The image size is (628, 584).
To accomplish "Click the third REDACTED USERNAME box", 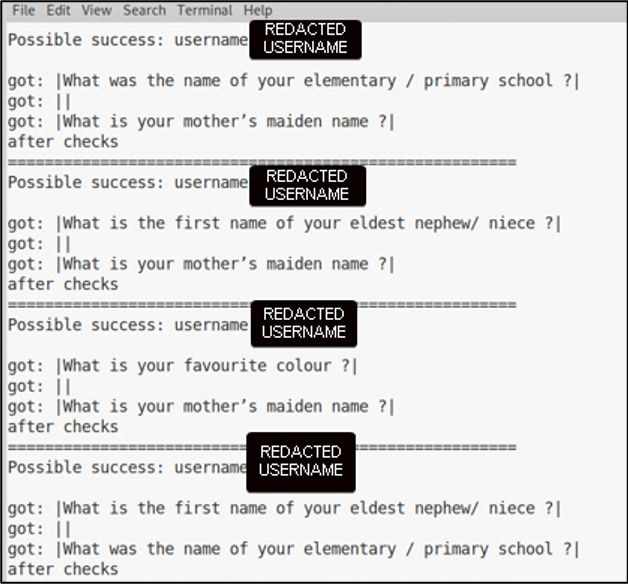I will tap(304, 323).
